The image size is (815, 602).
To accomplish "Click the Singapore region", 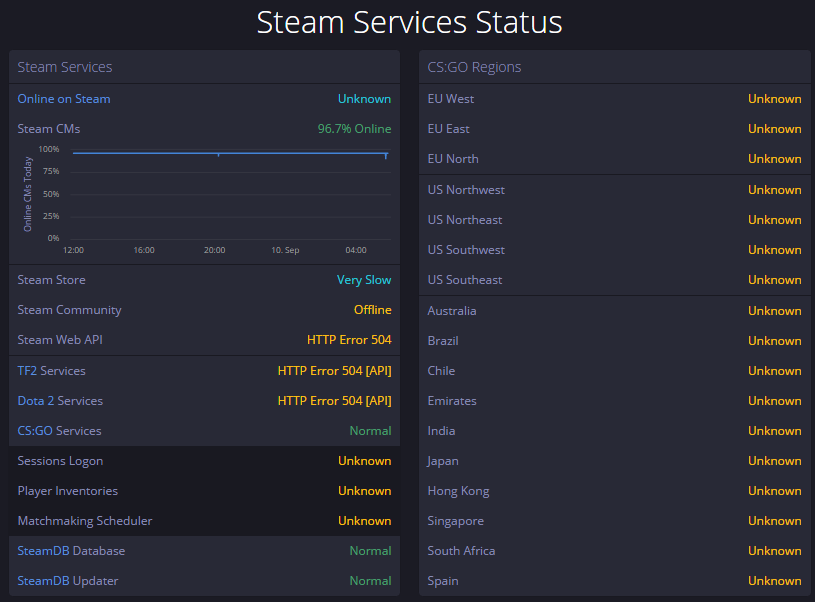I will coord(455,521).
